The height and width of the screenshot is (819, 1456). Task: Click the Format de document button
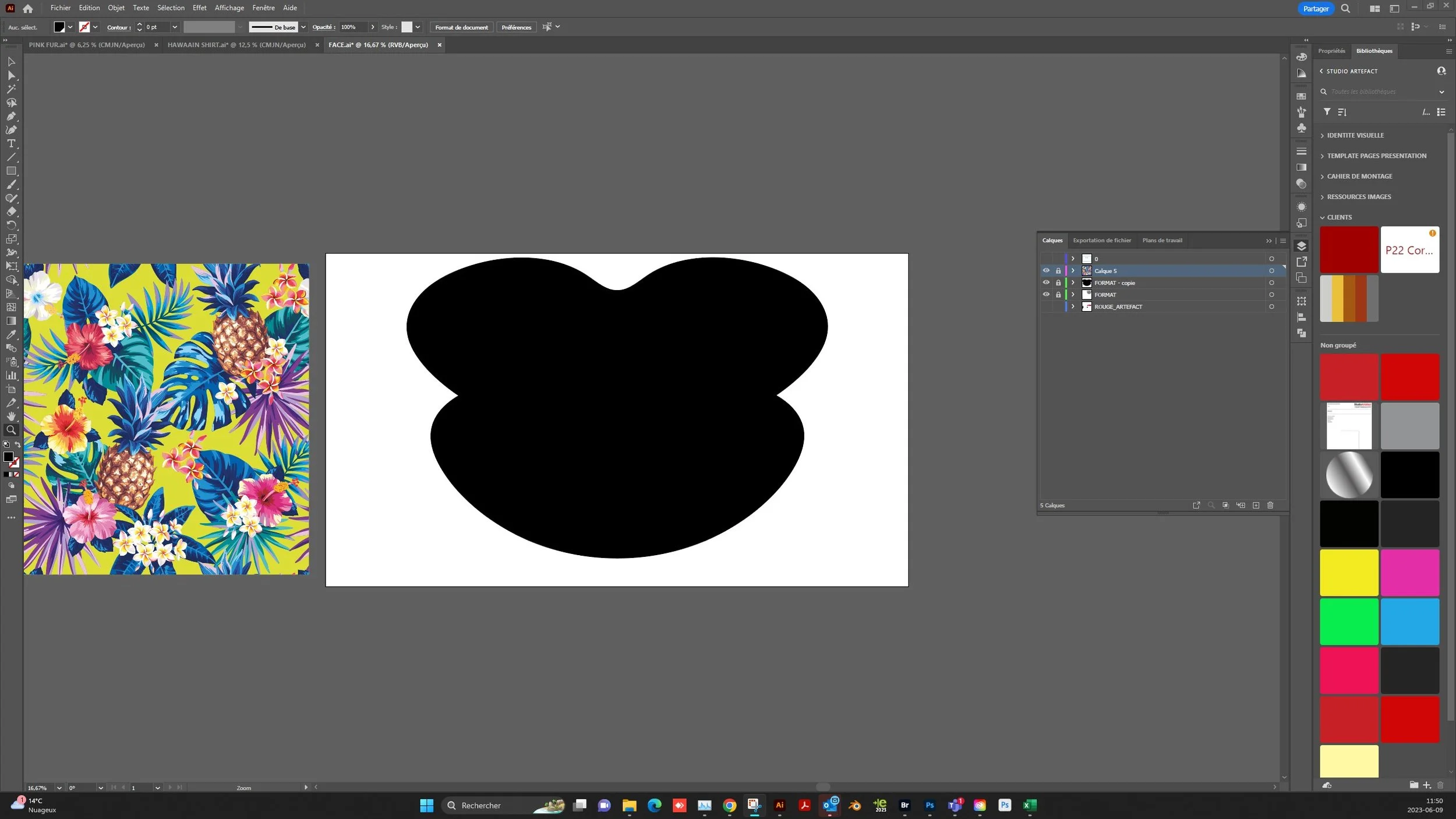461,27
